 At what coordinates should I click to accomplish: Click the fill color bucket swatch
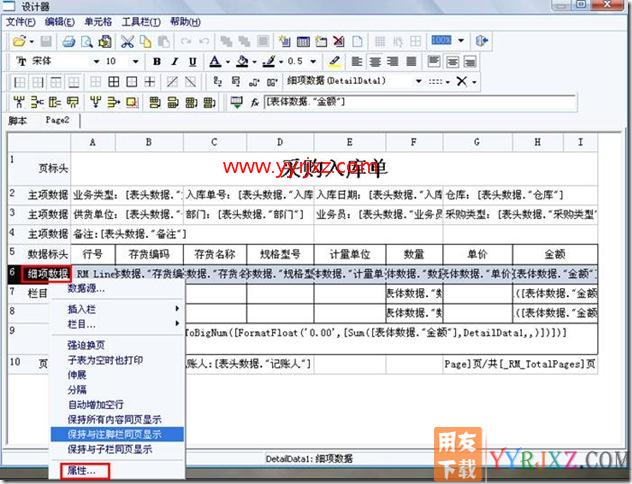coord(242,62)
